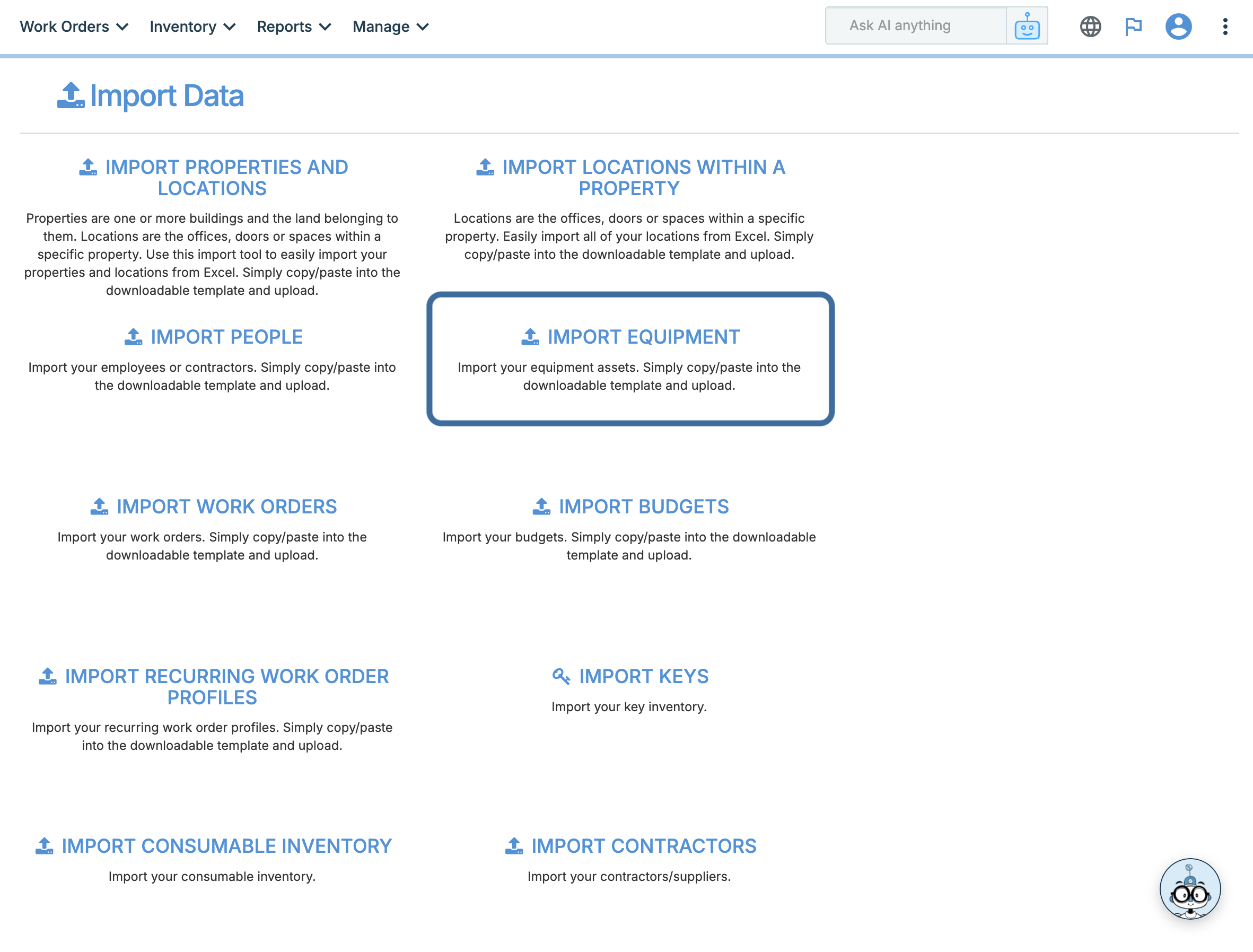The image size is (1253, 952).
Task: Click upload icon beside Import Contractors
Action: [x=514, y=846]
